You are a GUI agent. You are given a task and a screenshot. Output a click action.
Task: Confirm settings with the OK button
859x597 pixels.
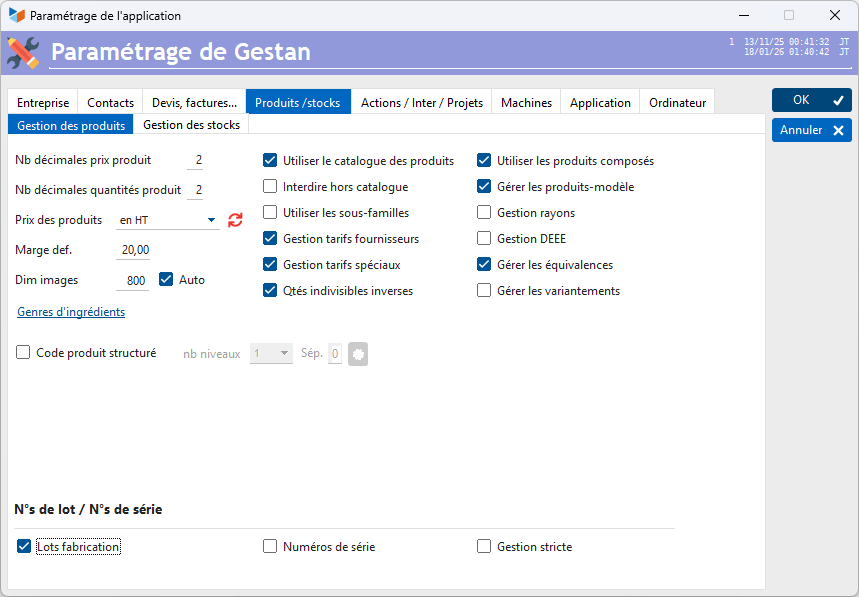click(x=811, y=100)
